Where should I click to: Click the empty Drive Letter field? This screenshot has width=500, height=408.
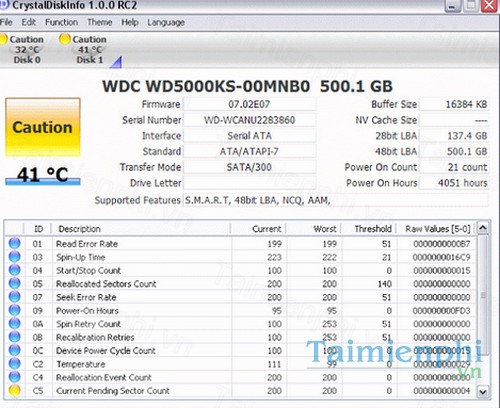point(249,183)
